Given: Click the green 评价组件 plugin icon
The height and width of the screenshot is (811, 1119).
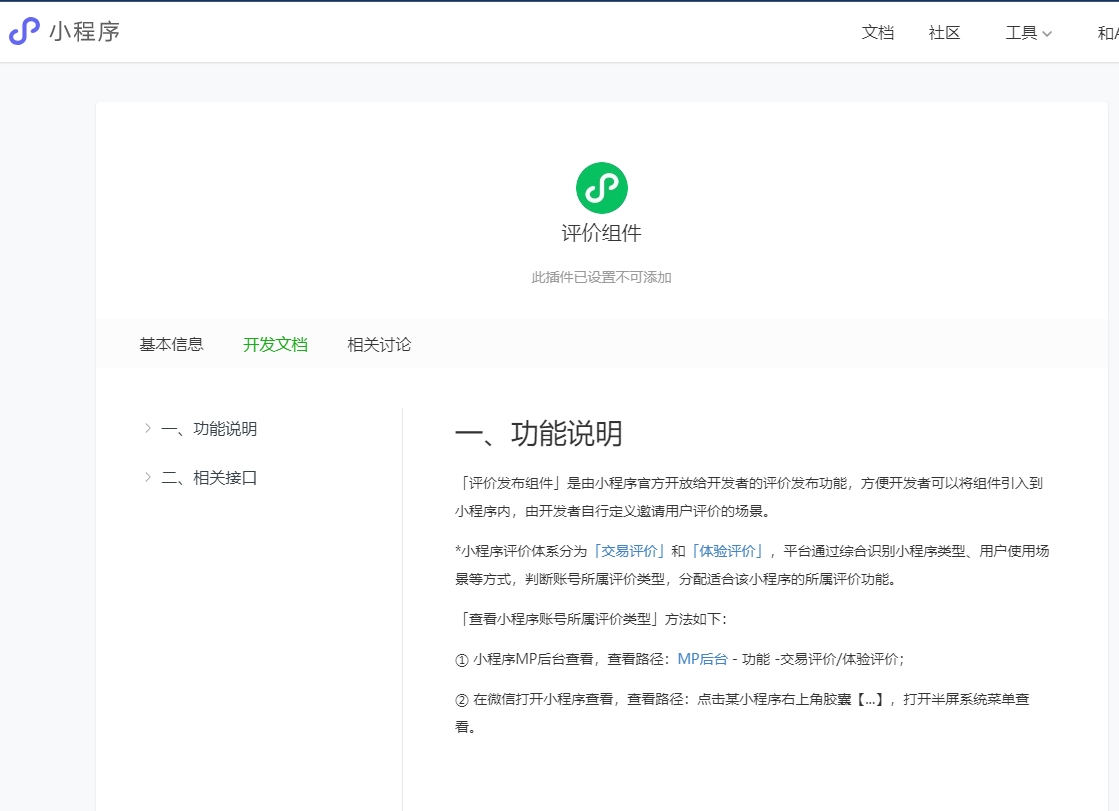Looking at the screenshot, I should [x=602, y=188].
